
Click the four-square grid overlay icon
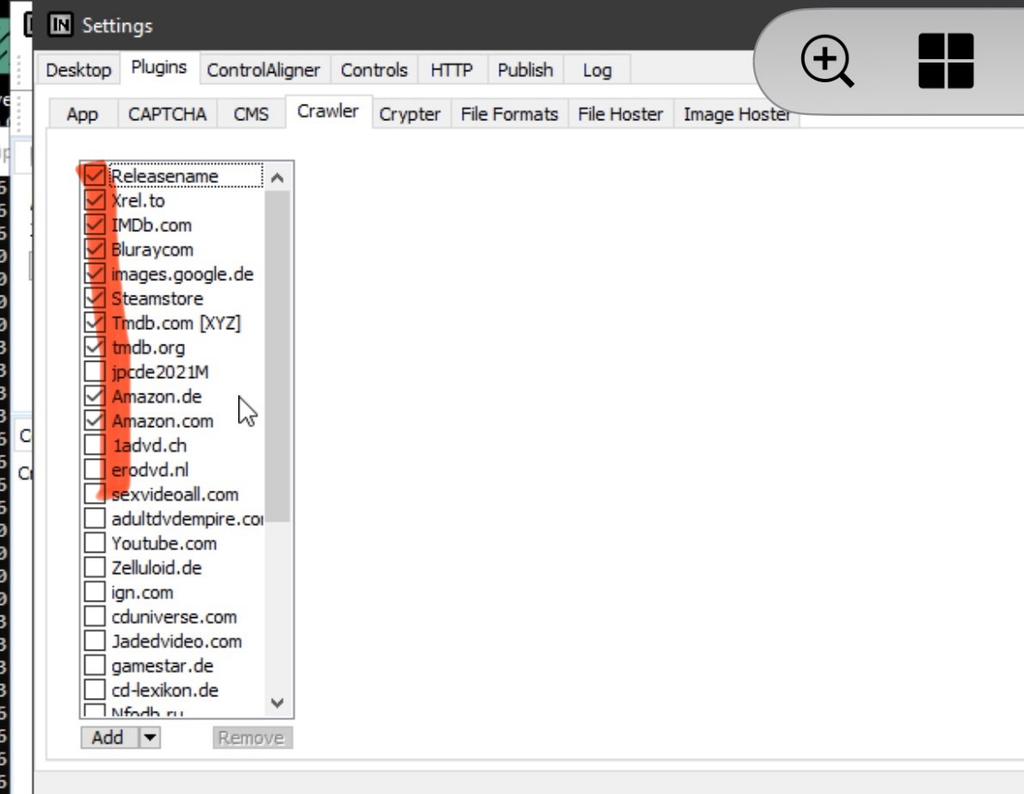[946, 61]
